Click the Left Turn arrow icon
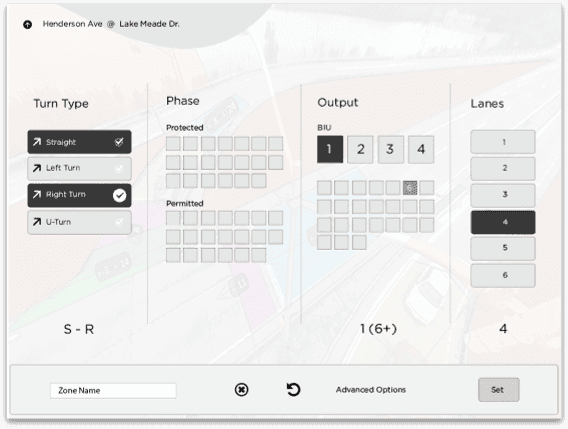 point(37,168)
